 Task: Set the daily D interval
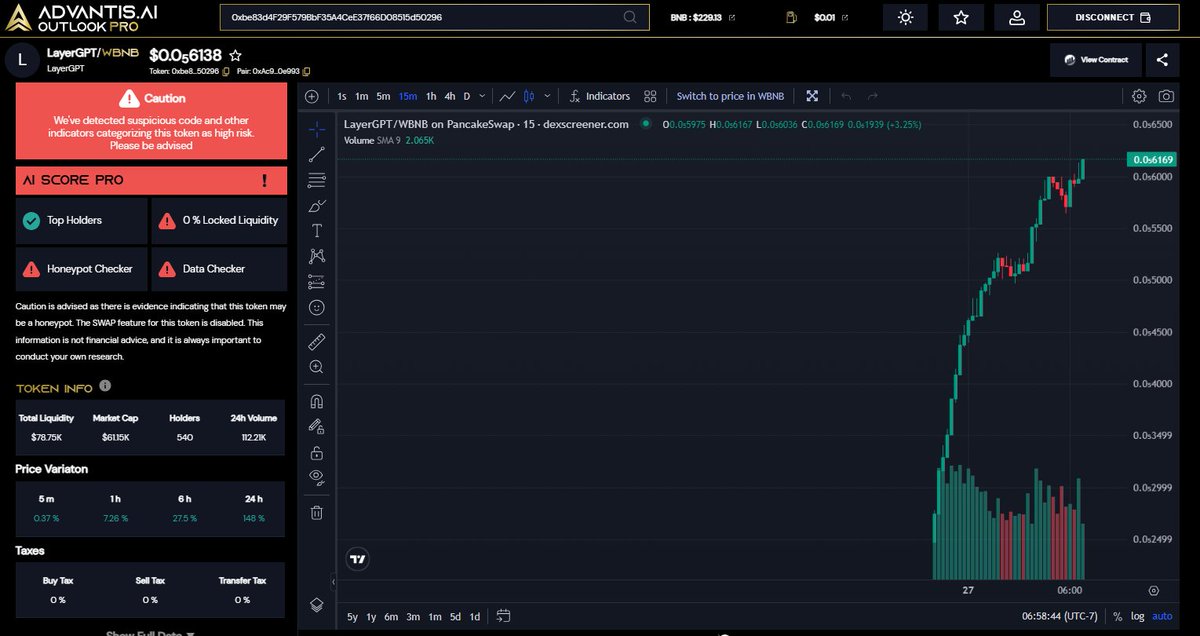[467, 96]
